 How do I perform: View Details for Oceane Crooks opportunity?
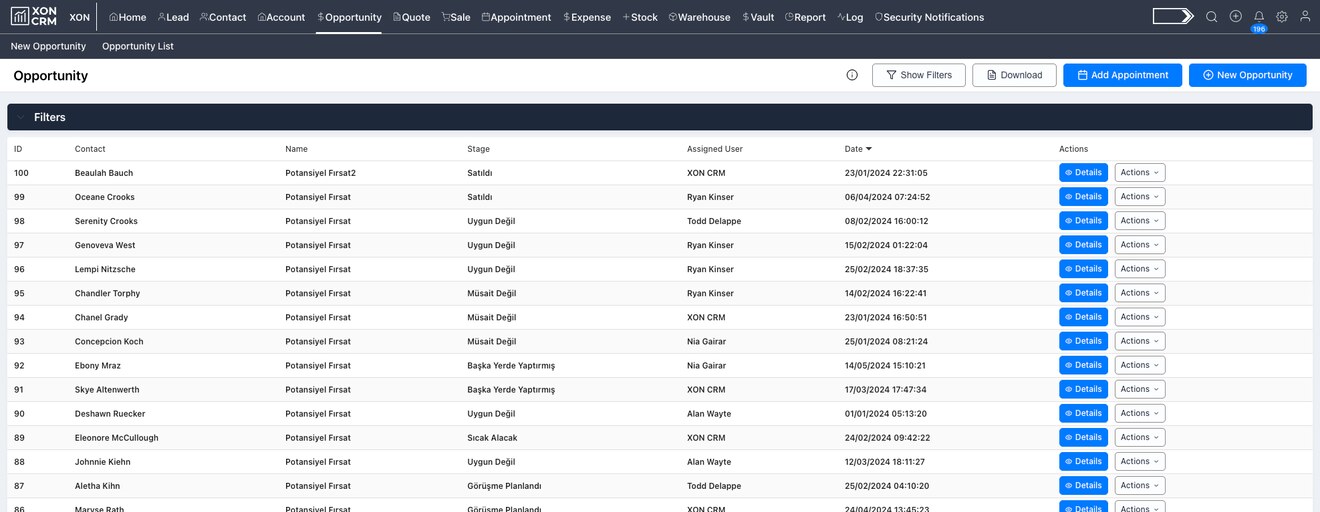[x=1083, y=197]
